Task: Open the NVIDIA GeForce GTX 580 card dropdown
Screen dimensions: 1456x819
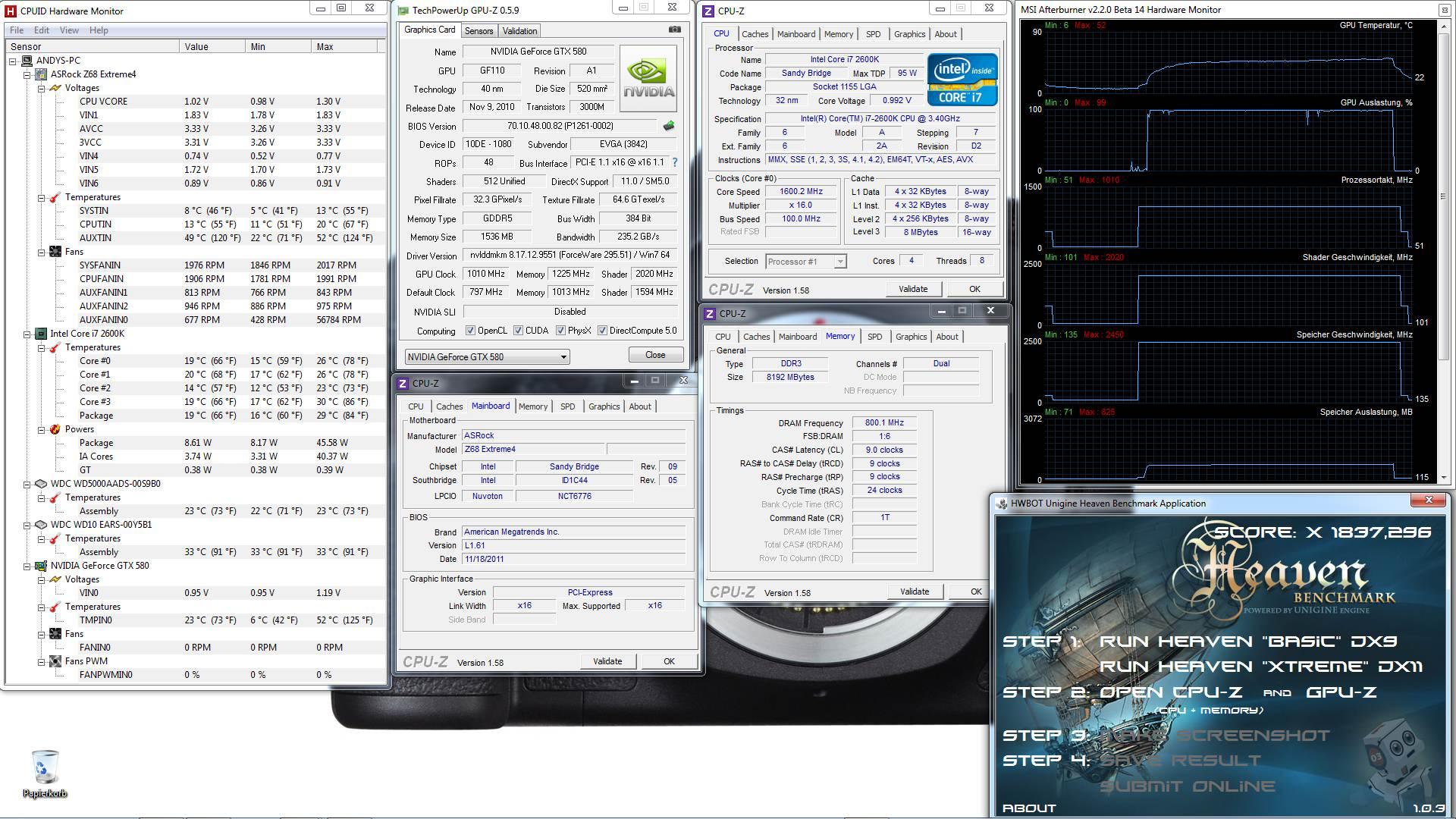Action: 487,356
